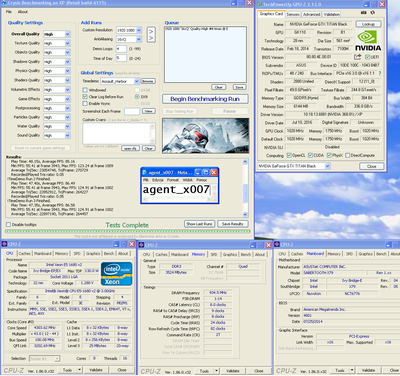Screen dimensions: 400x376
Task: Open the Water Quality dropdown
Action: (67, 126)
